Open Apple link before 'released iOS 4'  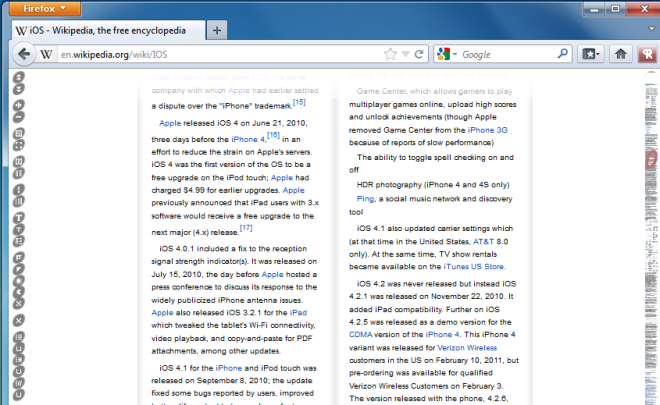(170, 123)
